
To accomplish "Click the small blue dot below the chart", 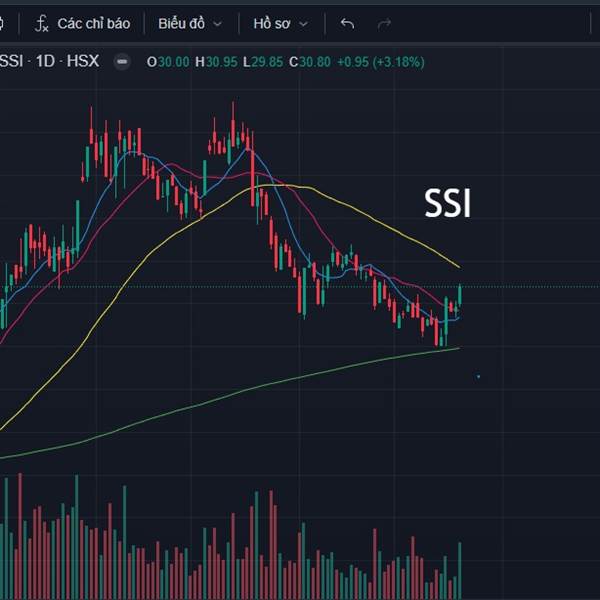I will [x=479, y=377].
